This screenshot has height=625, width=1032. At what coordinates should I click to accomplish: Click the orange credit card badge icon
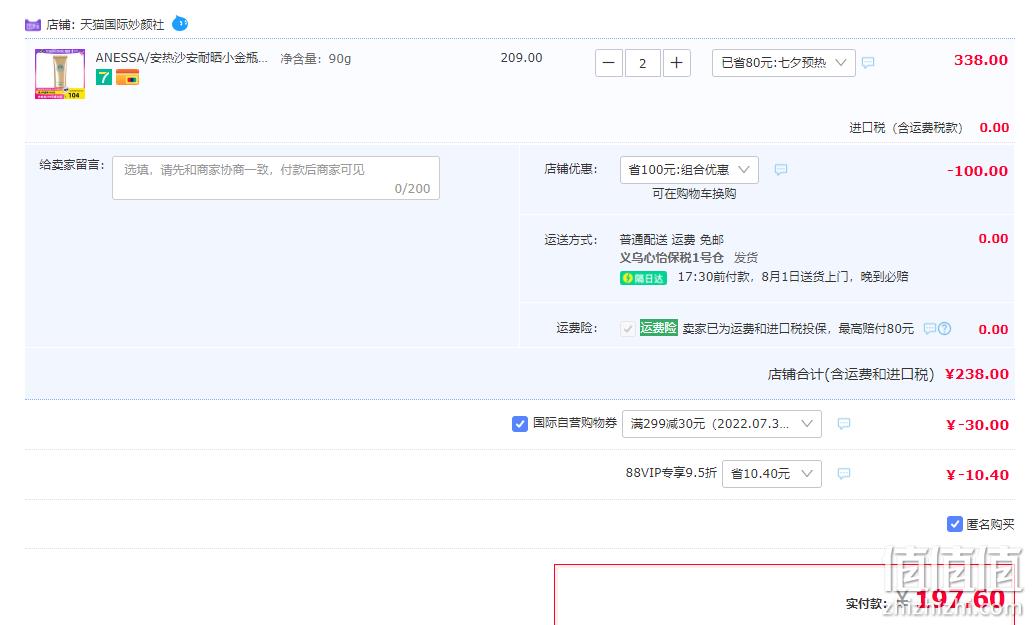(128, 78)
